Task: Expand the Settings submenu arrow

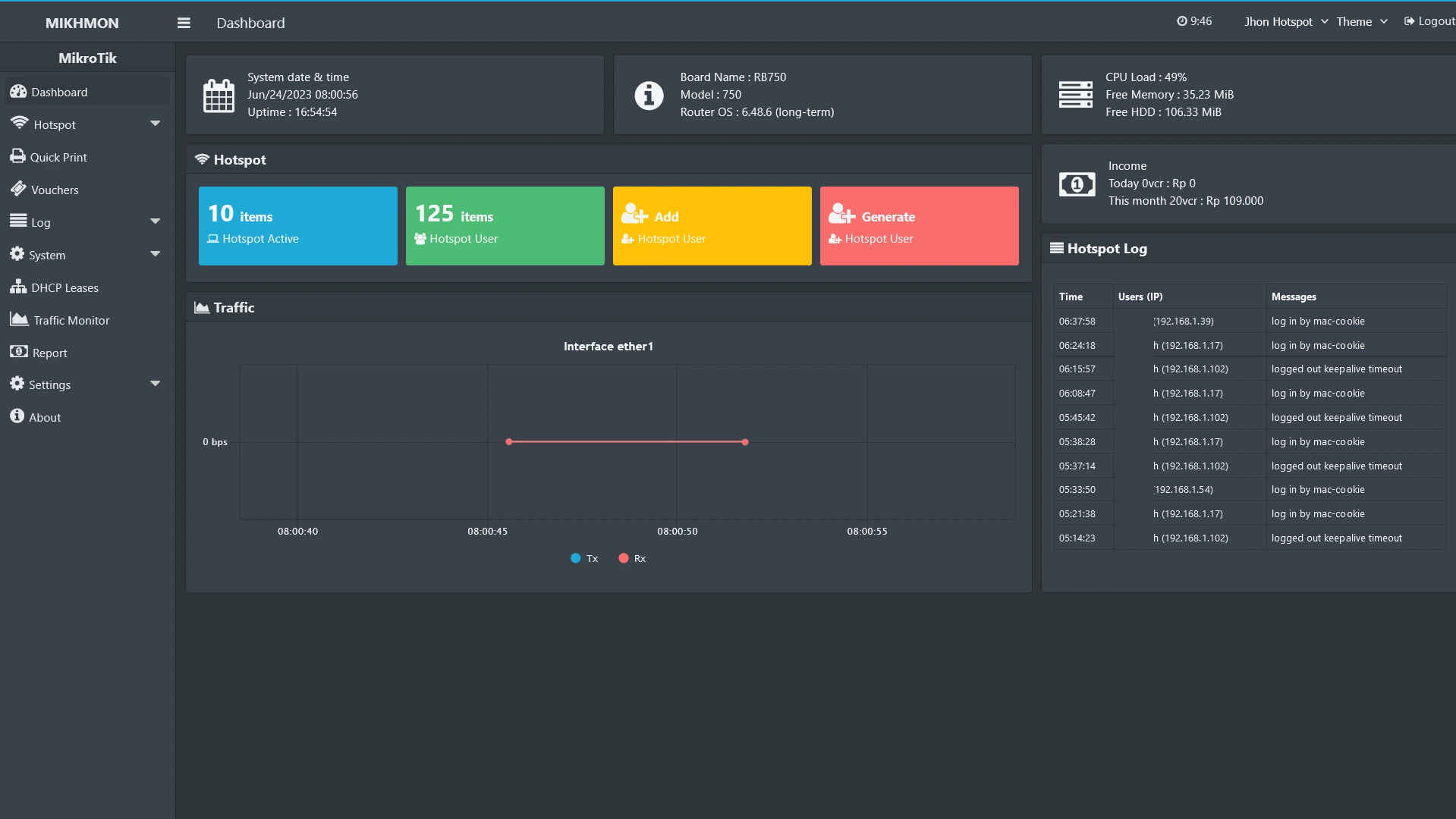Action: (156, 384)
